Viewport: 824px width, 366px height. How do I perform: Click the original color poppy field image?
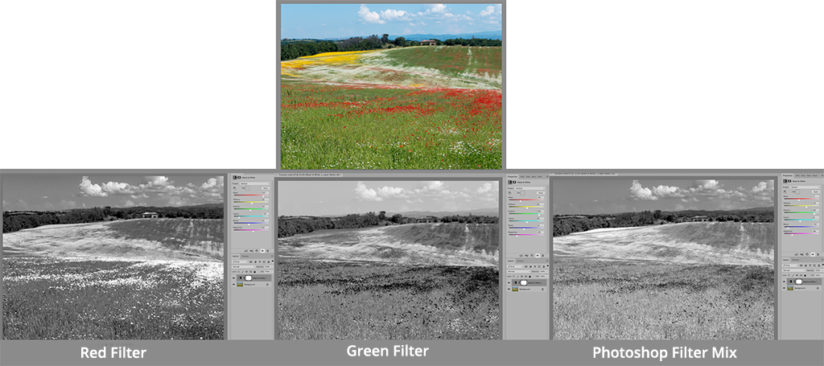[391, 86]
